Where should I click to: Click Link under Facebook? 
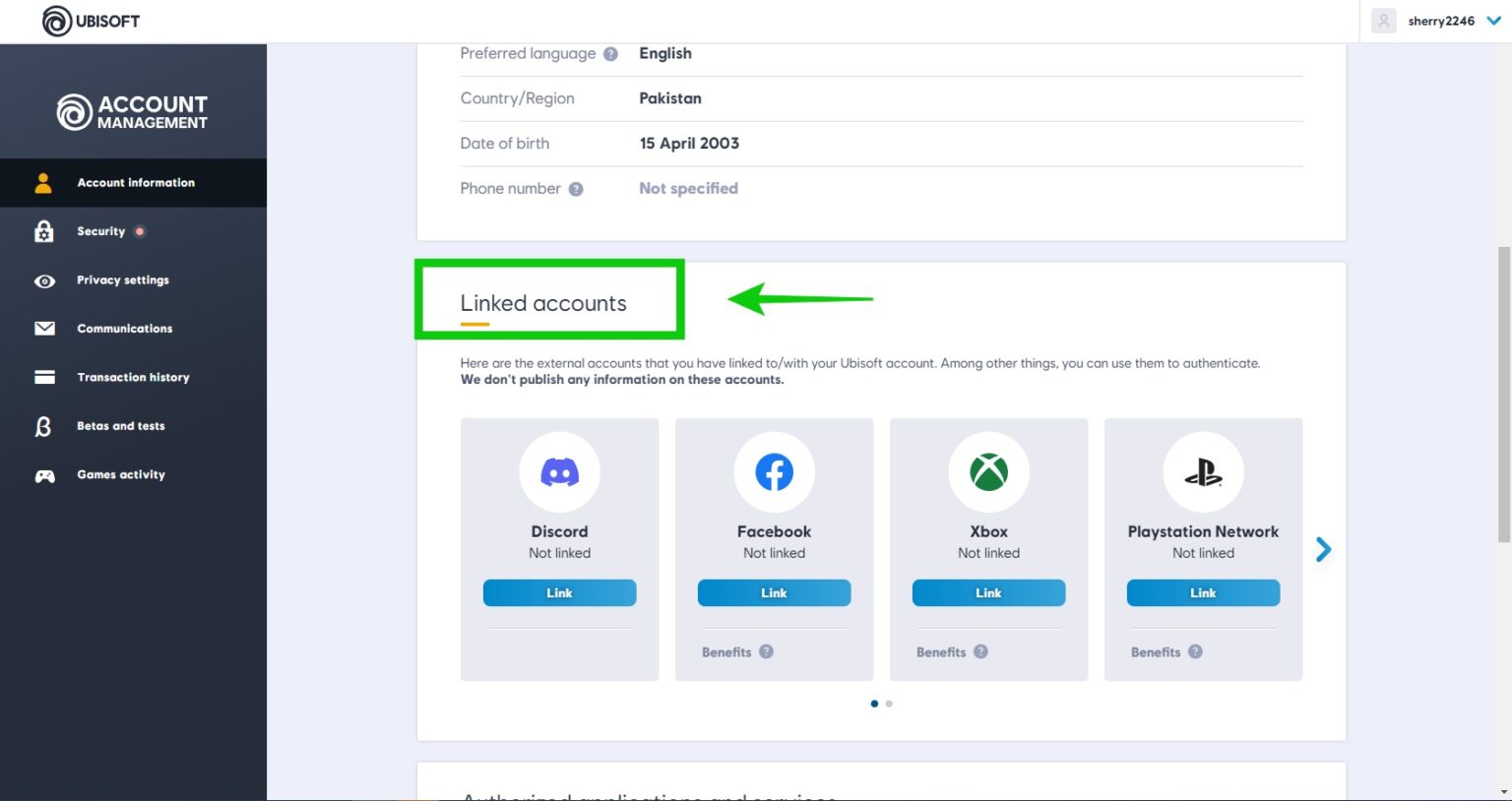pyautogui.click(x=774, y=592)
